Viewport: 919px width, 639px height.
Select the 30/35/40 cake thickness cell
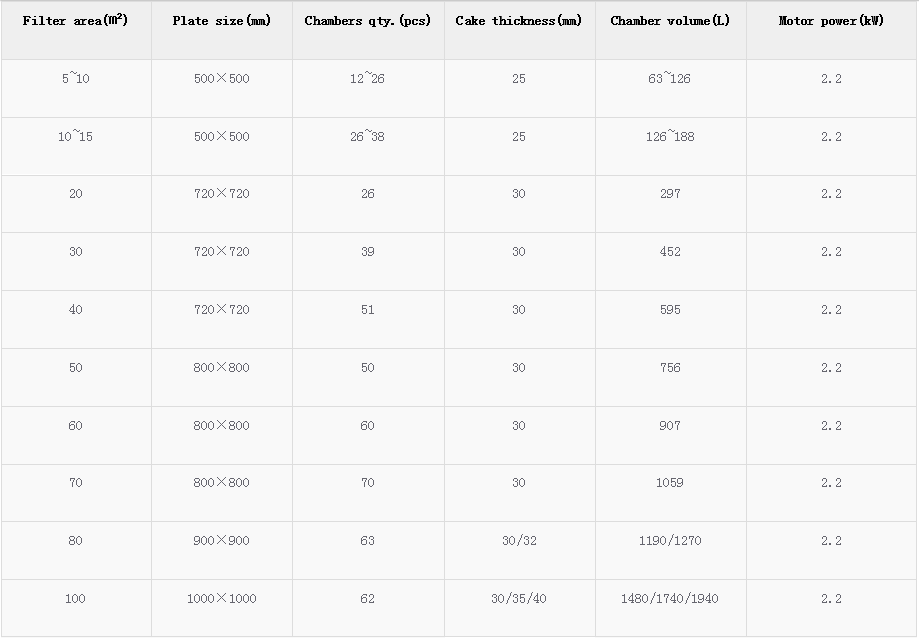pyautogui.click(x=518, y=599)
